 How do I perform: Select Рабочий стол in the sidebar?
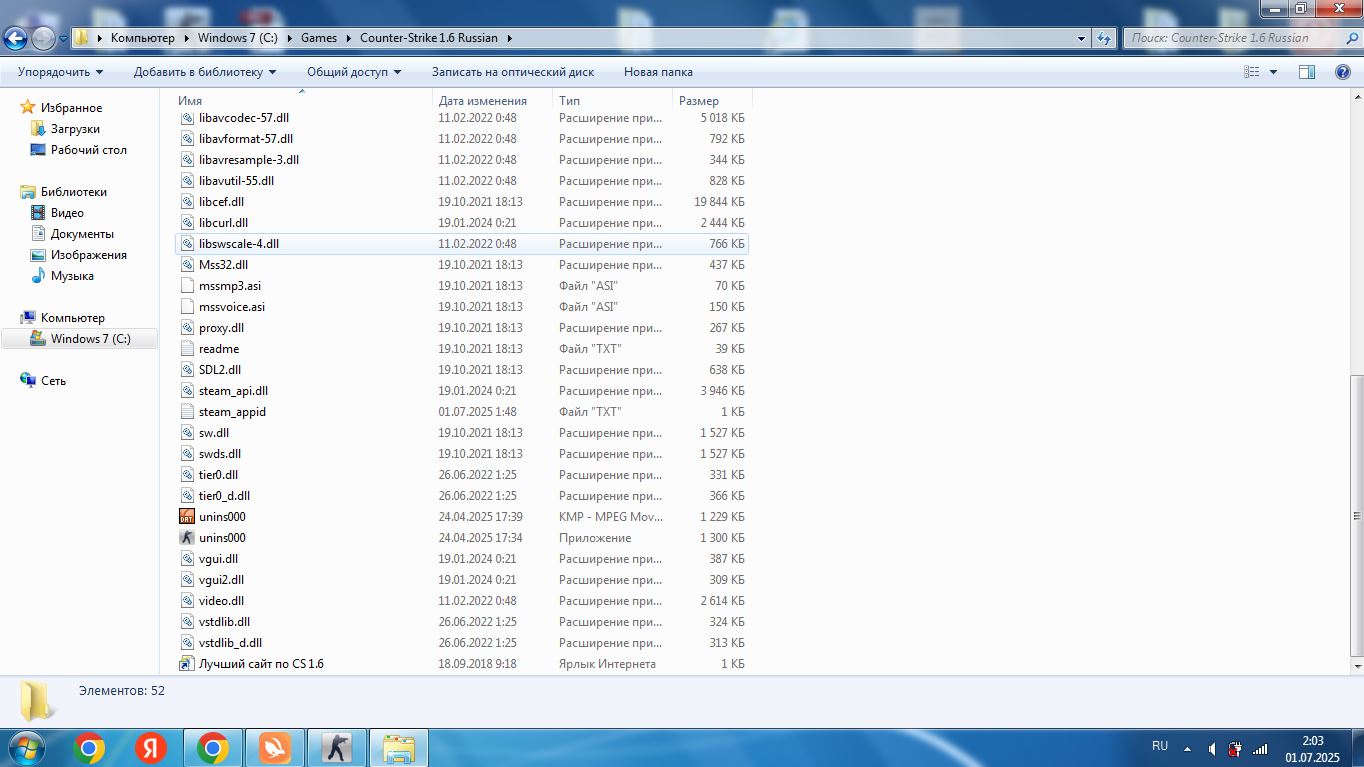click(88, 150)
